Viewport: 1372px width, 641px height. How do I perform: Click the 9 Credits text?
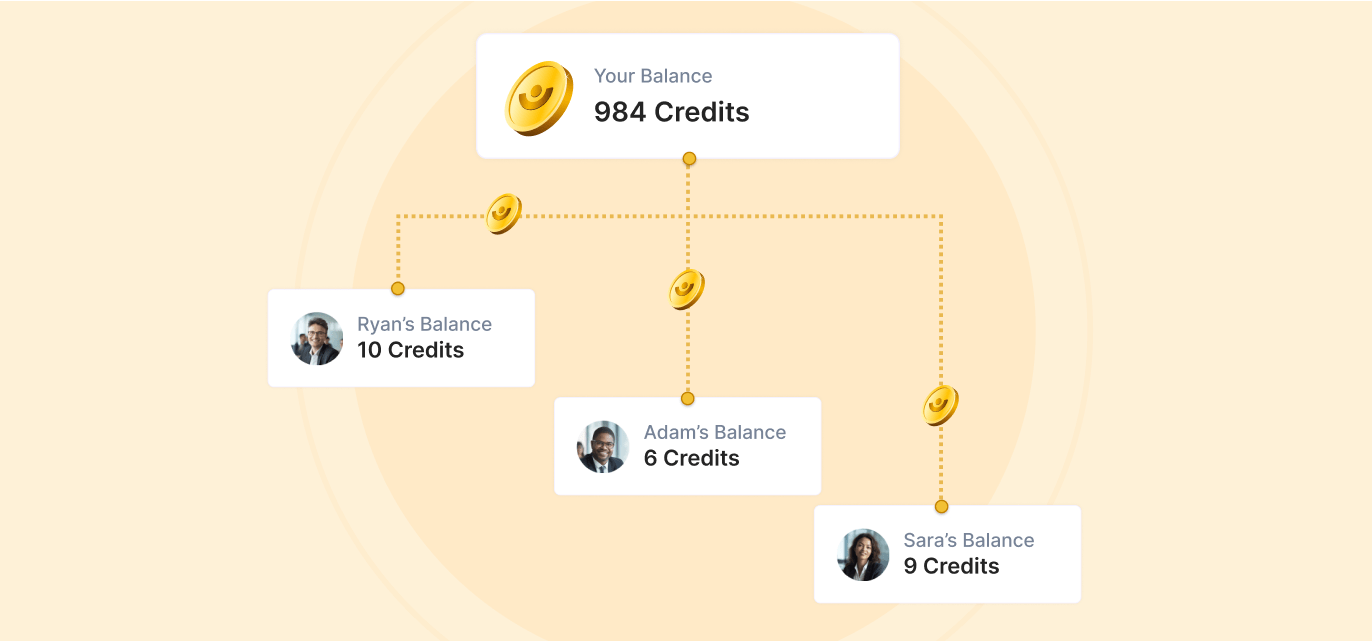(952, 566)
